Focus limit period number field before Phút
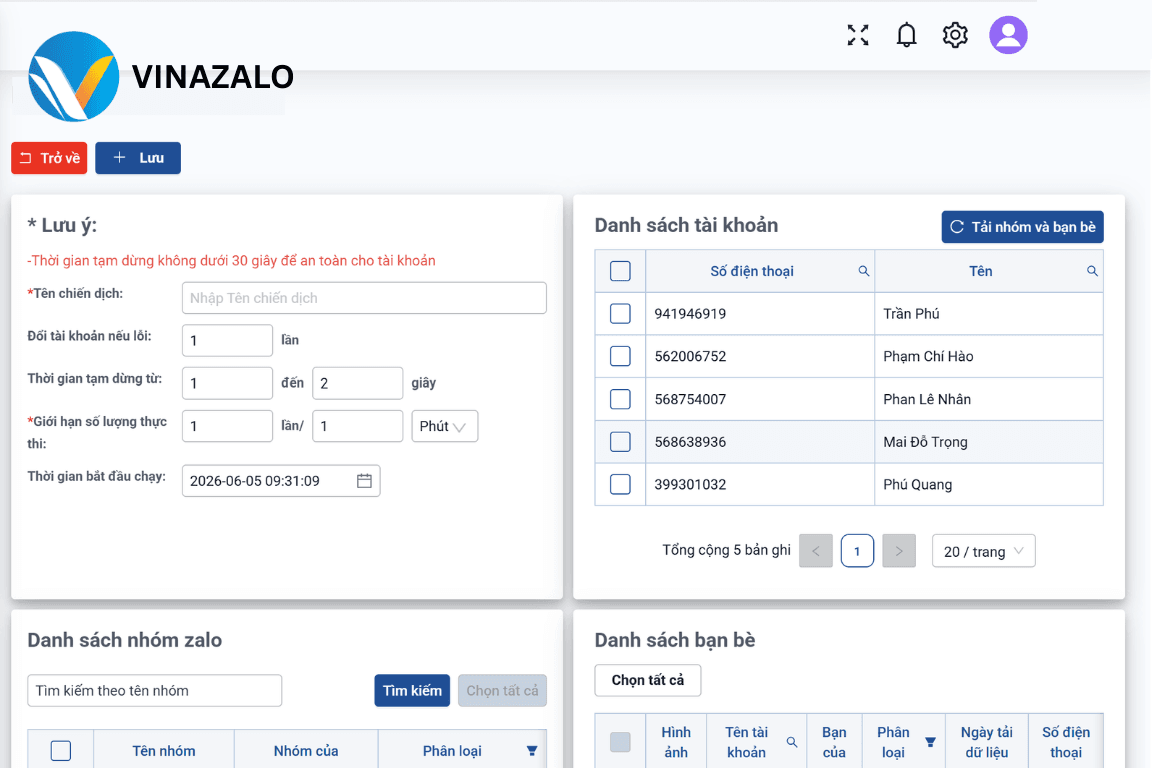 pyautogui.click(x=357, y=426)
